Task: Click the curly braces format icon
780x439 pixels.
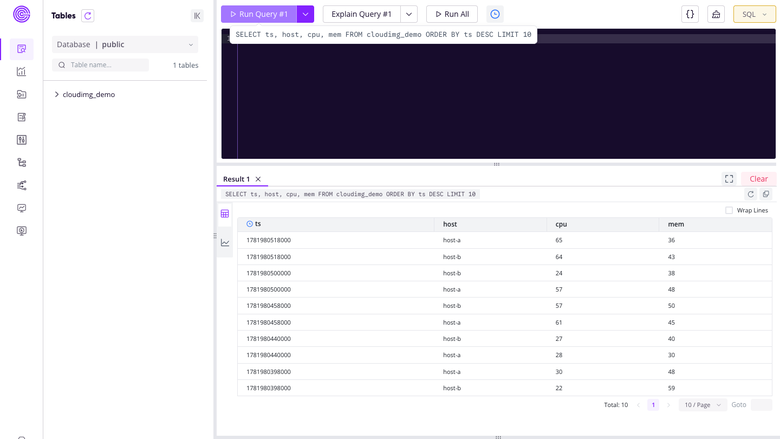Action: (x=690, y=14)
